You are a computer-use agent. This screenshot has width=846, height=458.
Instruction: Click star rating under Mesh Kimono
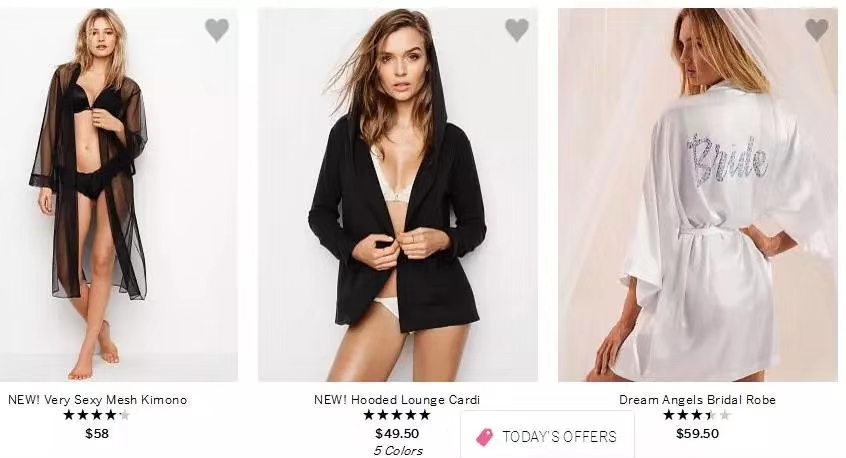[x=97, y=415]
